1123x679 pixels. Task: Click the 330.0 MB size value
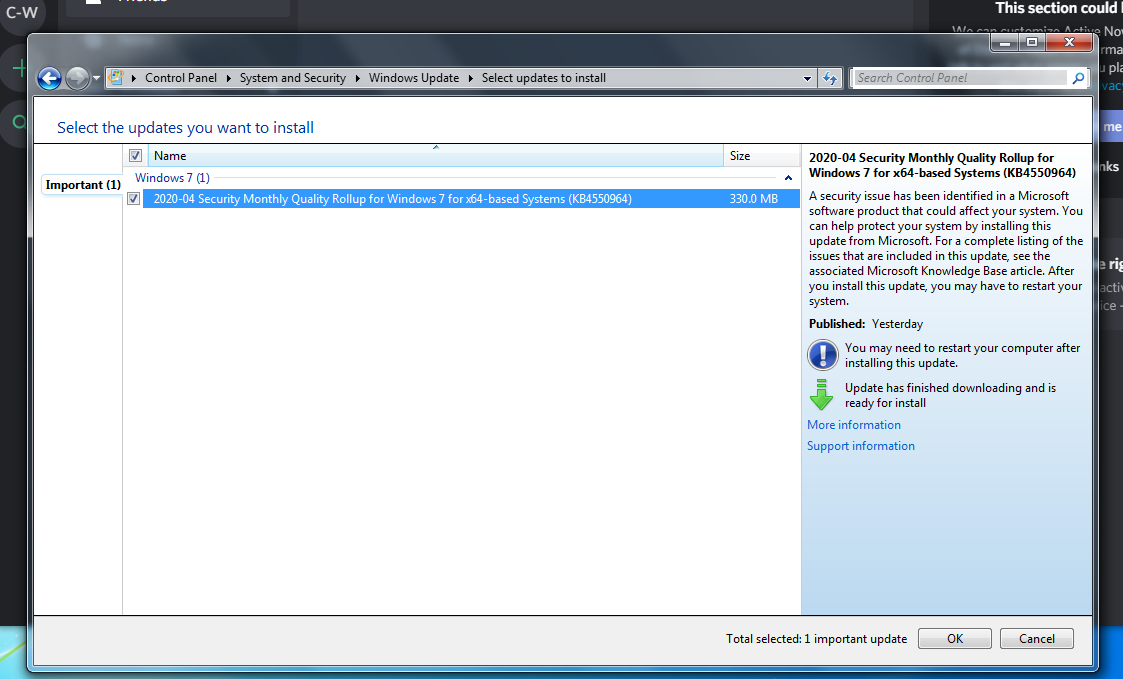coord(753,198)
